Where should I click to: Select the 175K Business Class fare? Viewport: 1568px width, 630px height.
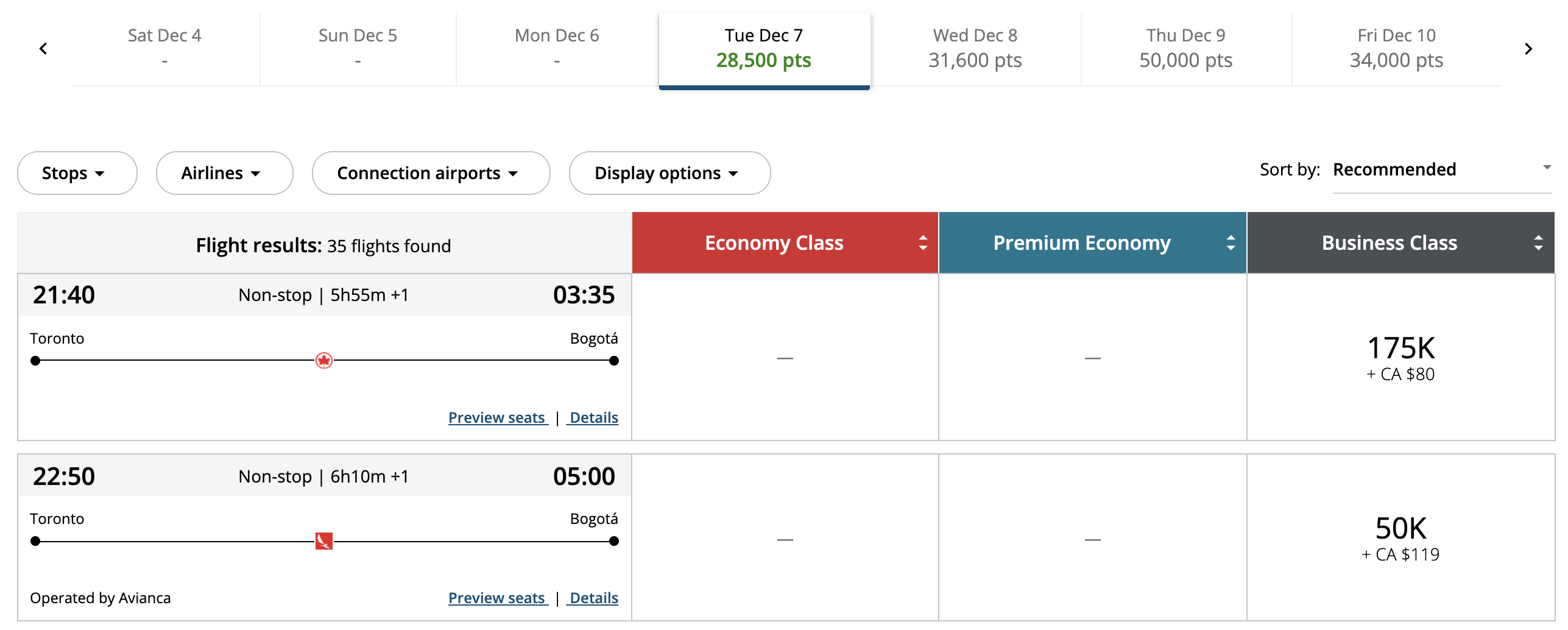(1400, 358)
